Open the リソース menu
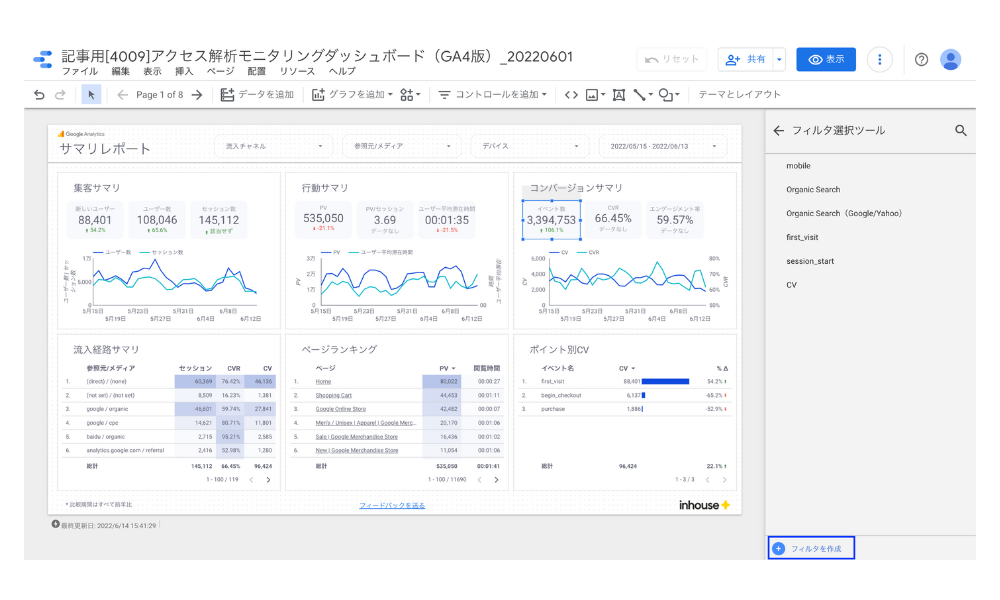Image resolution: width=1000 pixels, height=600 pixels. point(297,71)
